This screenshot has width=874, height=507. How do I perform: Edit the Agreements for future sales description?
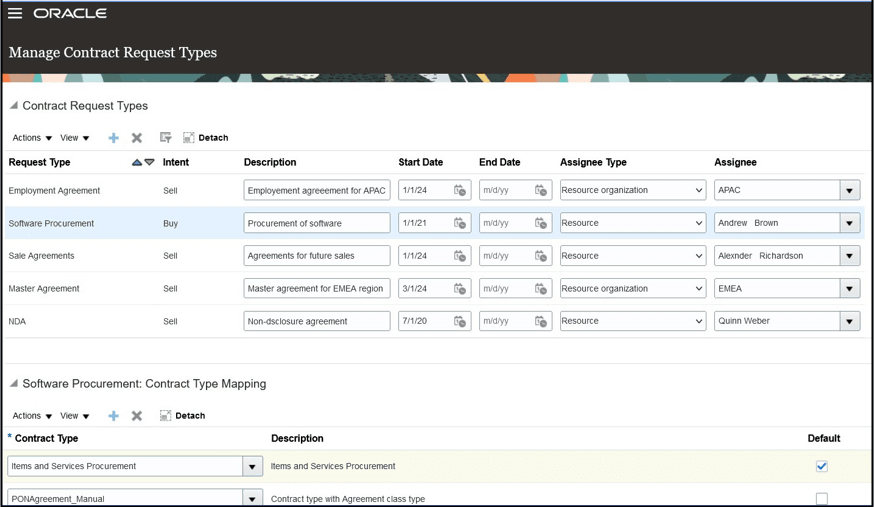tap(317, 256)
